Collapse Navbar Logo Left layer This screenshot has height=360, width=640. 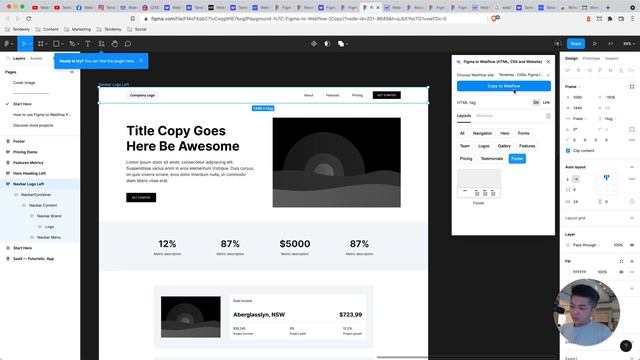(x=8, y=184)
